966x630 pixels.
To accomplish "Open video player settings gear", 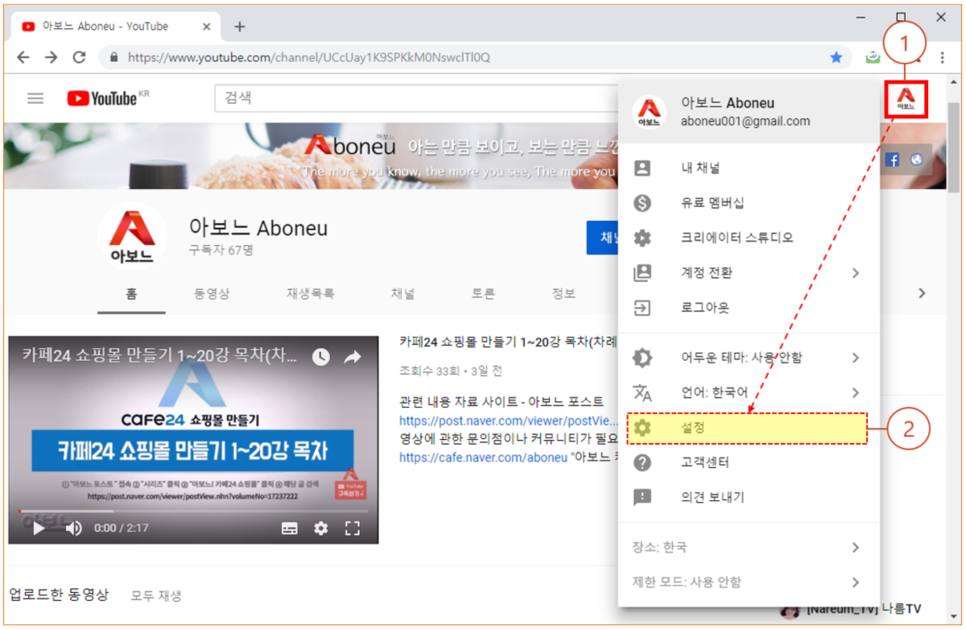I will 321,528.
